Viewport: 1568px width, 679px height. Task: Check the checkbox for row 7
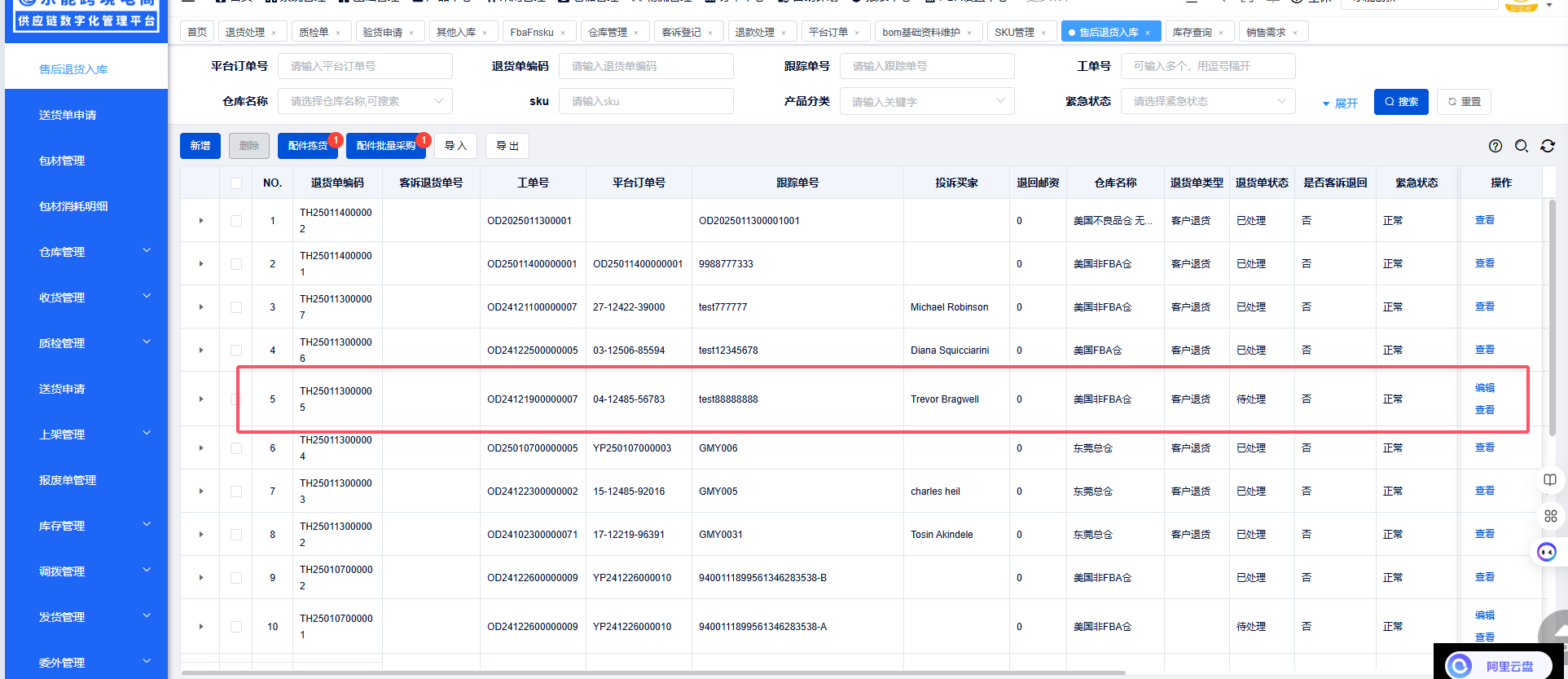pos(236,492)
